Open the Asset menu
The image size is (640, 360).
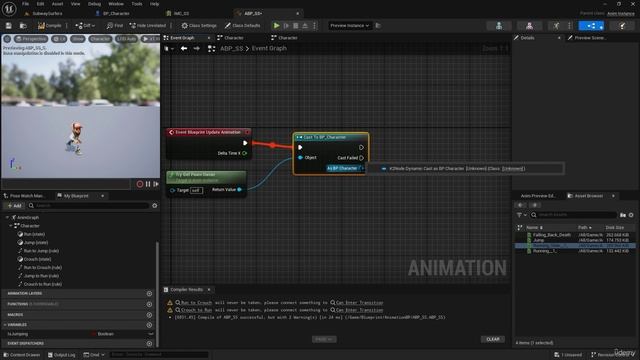(x=58, y=4)
